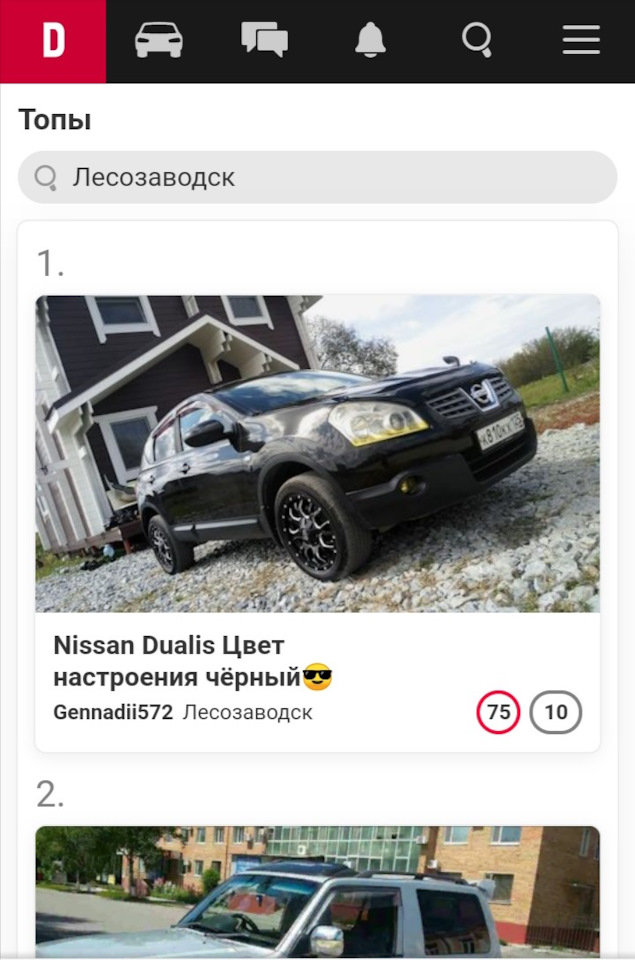Open the cars section icon

pos(159,40)
